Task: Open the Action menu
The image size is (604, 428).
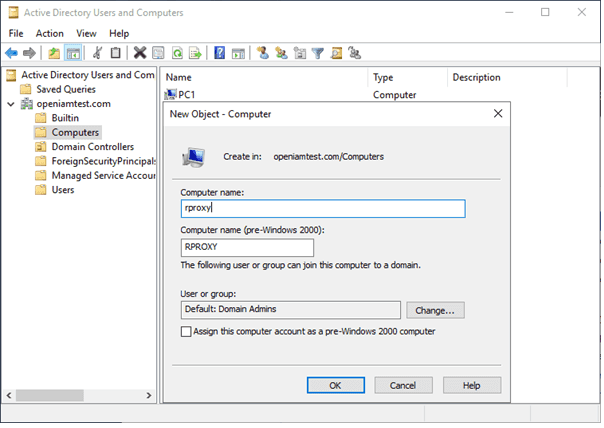Action: pos(49,33)
